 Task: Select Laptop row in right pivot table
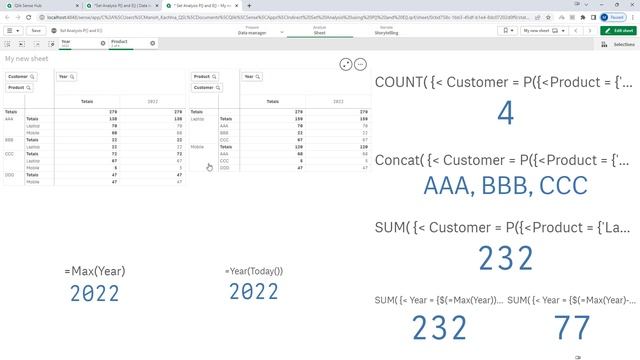point(197,119)
